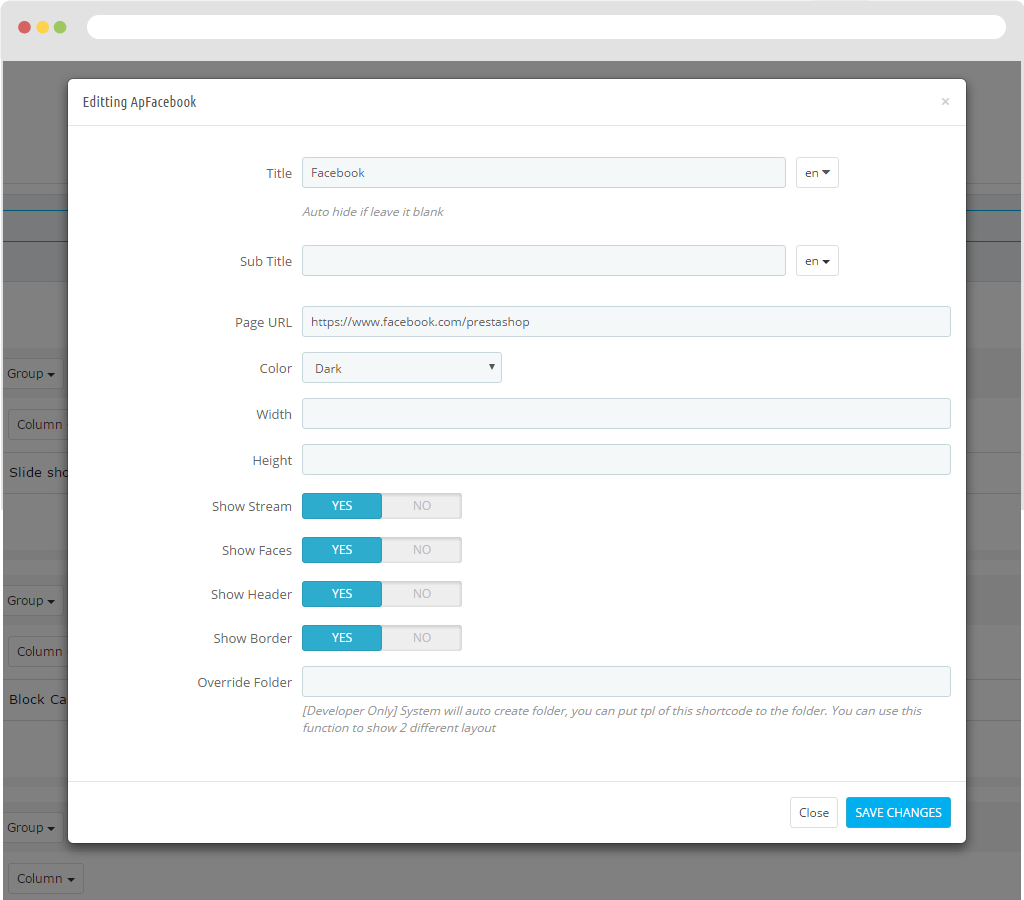Viewport: 1024px width, 900px height.
Task: Open the Title language dropdown
Action: click(x=817, y=172)
